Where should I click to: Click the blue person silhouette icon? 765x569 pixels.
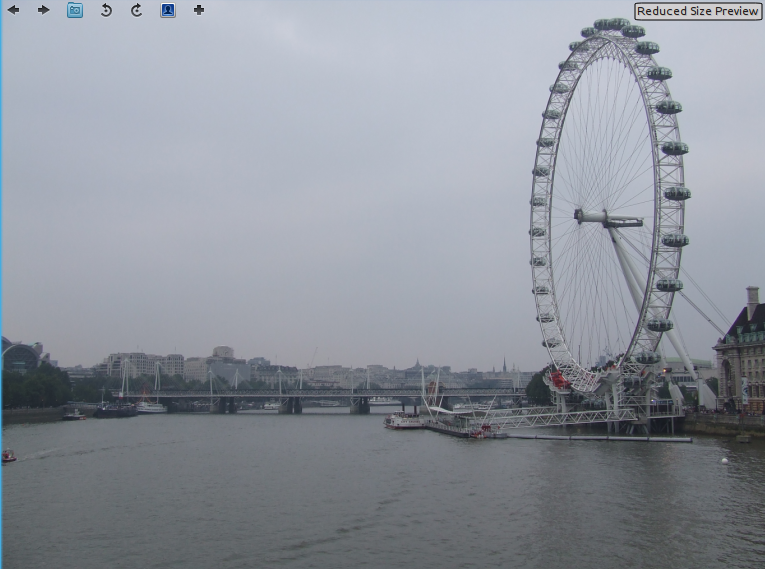click(x=168, y=10)
